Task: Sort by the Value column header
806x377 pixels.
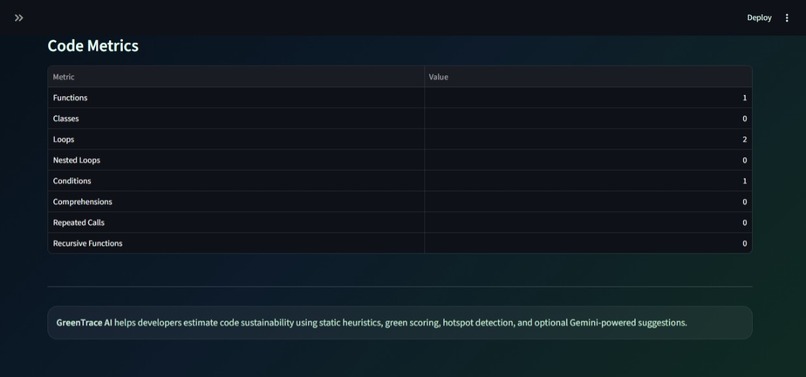Action: (x=588, y=77)
